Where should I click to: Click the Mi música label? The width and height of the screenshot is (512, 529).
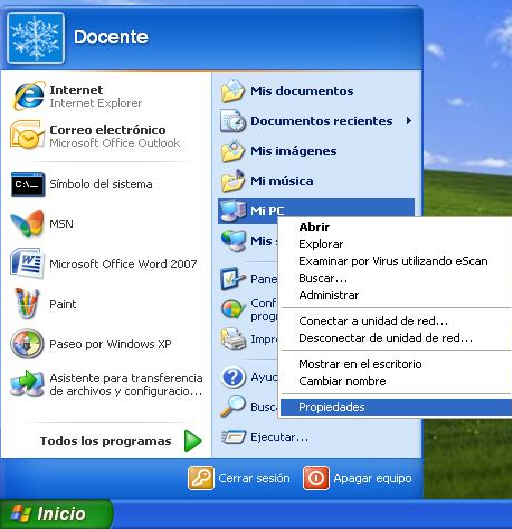[x=282, y=181]
